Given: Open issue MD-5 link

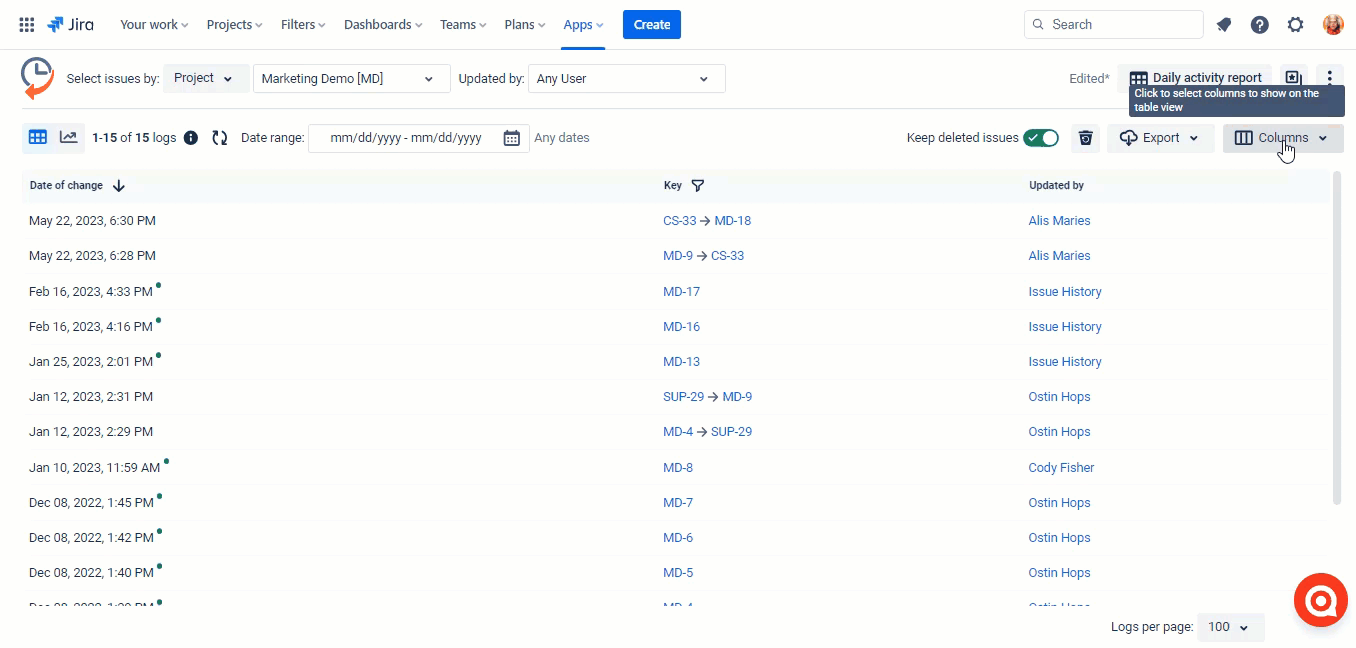Looking at the screenshot, I should (x=678, y=573).
